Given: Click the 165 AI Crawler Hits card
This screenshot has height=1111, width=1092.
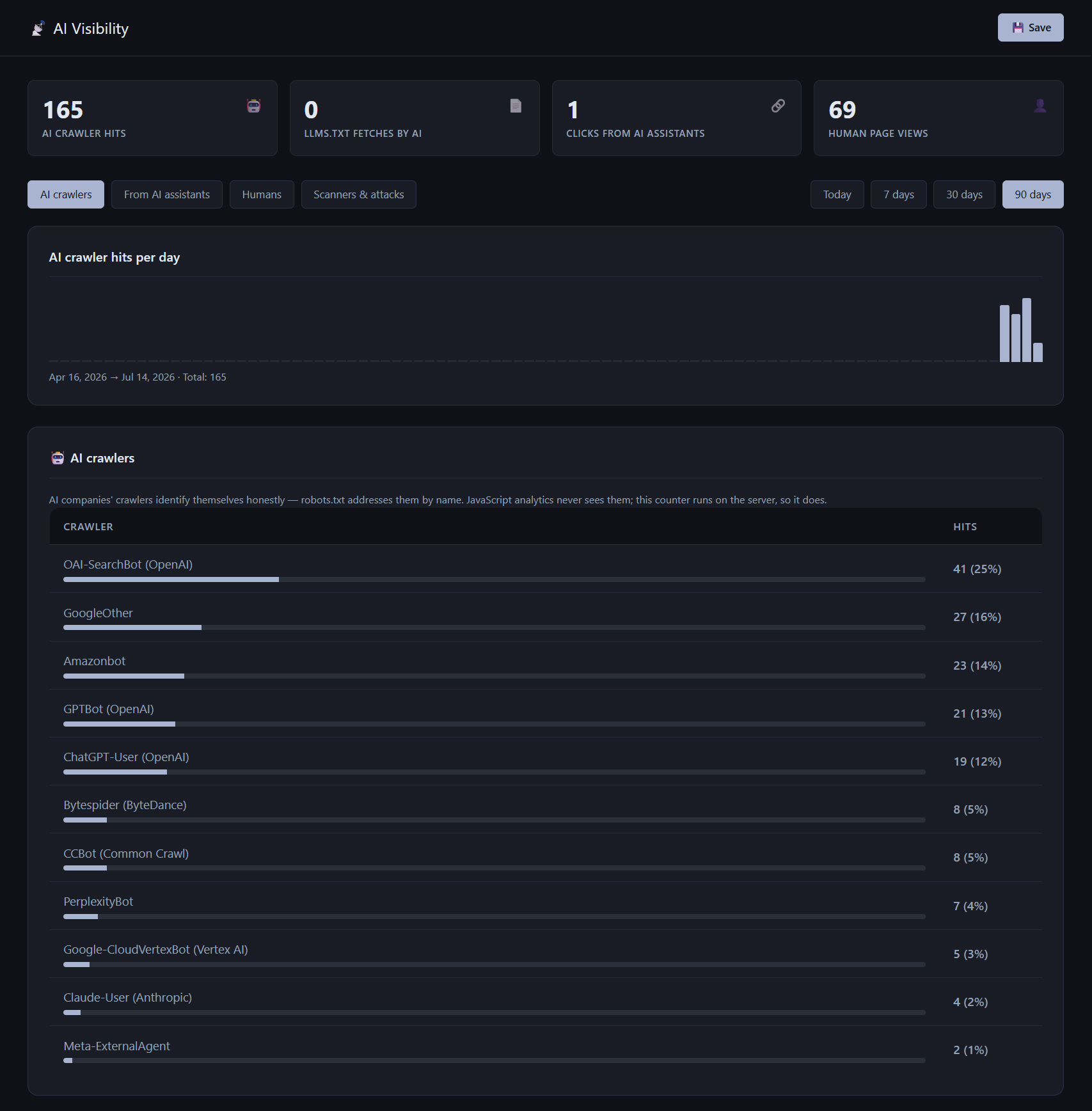Looking at the screenshot, I should pyautogui.click(x=152, y=118).
